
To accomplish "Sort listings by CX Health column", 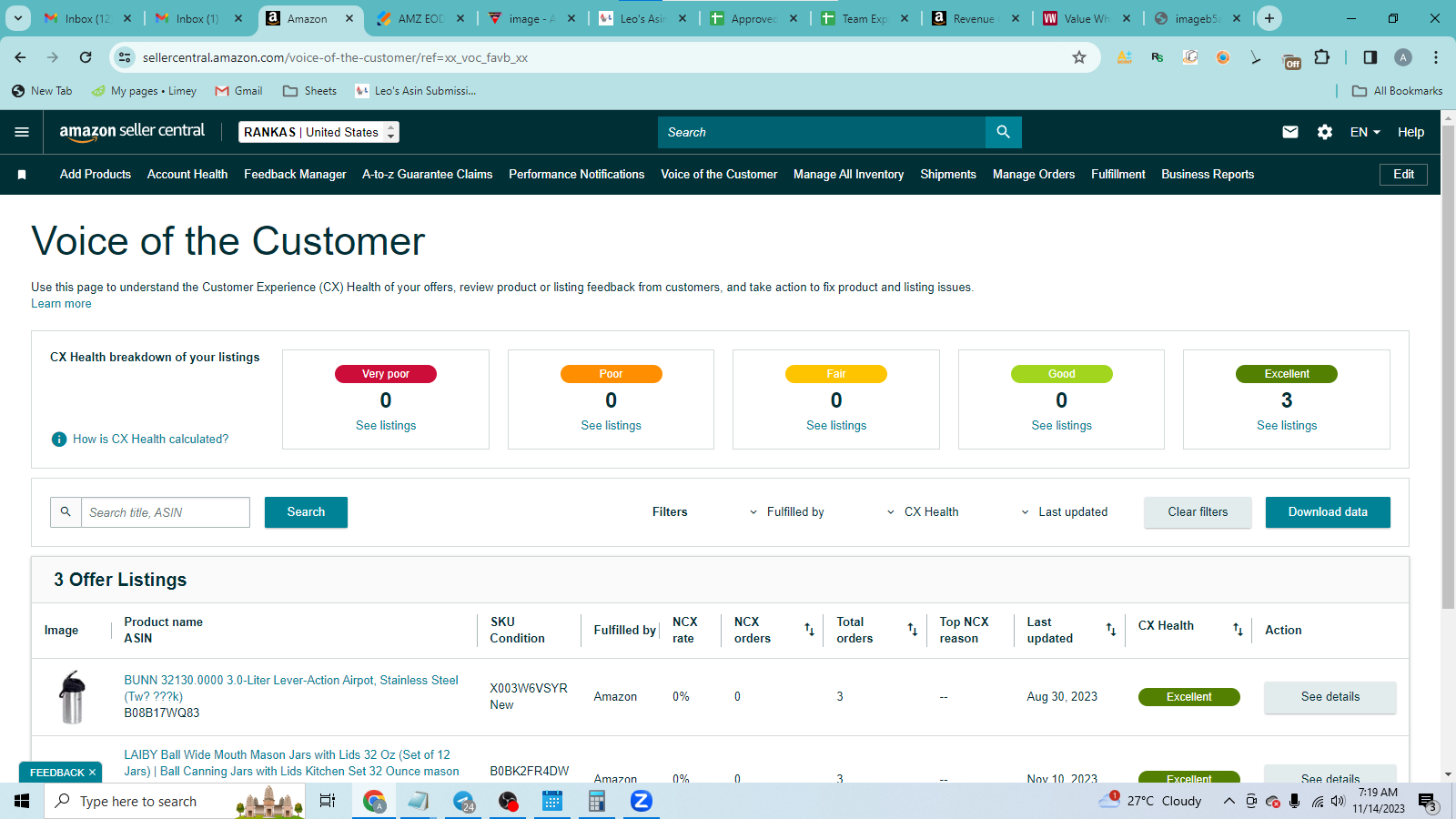I will point(1238,630).
